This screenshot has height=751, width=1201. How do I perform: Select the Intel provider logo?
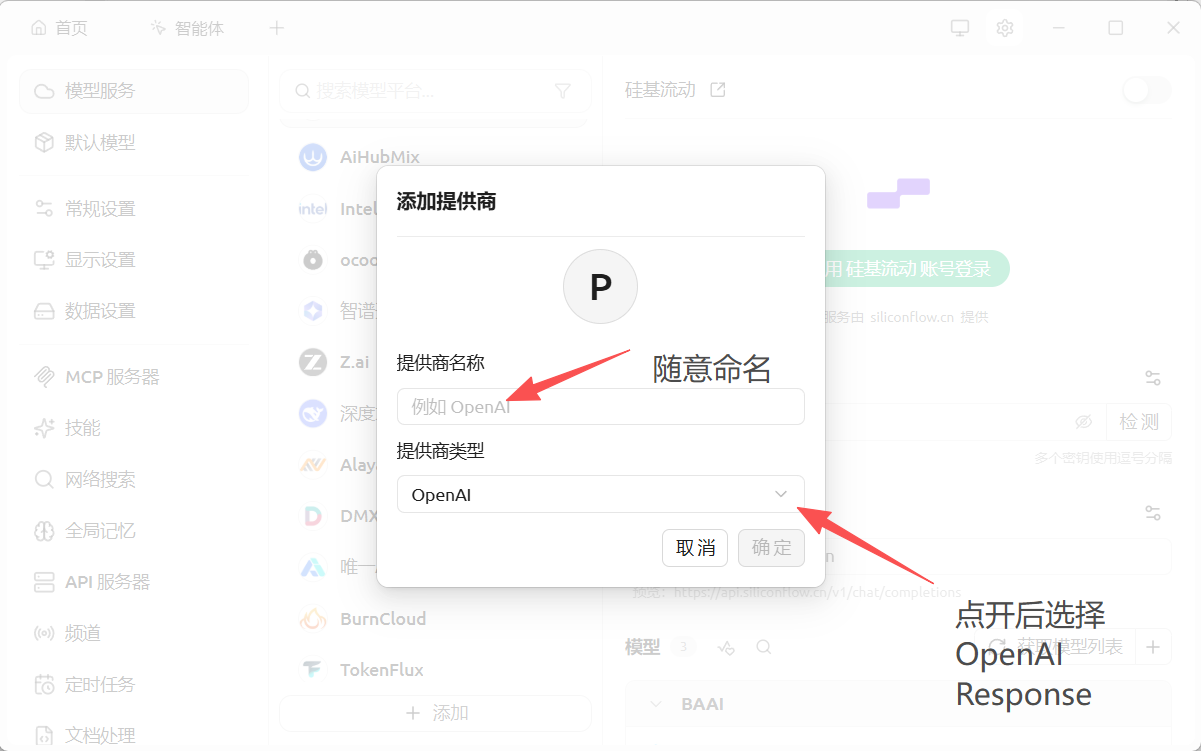click(313, 209)
